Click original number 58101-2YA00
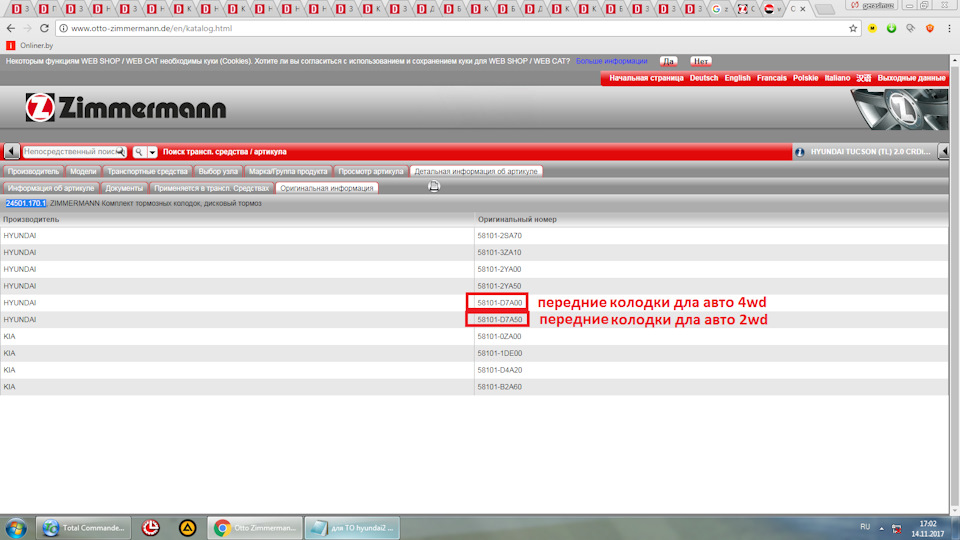The width and height of the screenshot is (960, 540). (x=500, y=269)
